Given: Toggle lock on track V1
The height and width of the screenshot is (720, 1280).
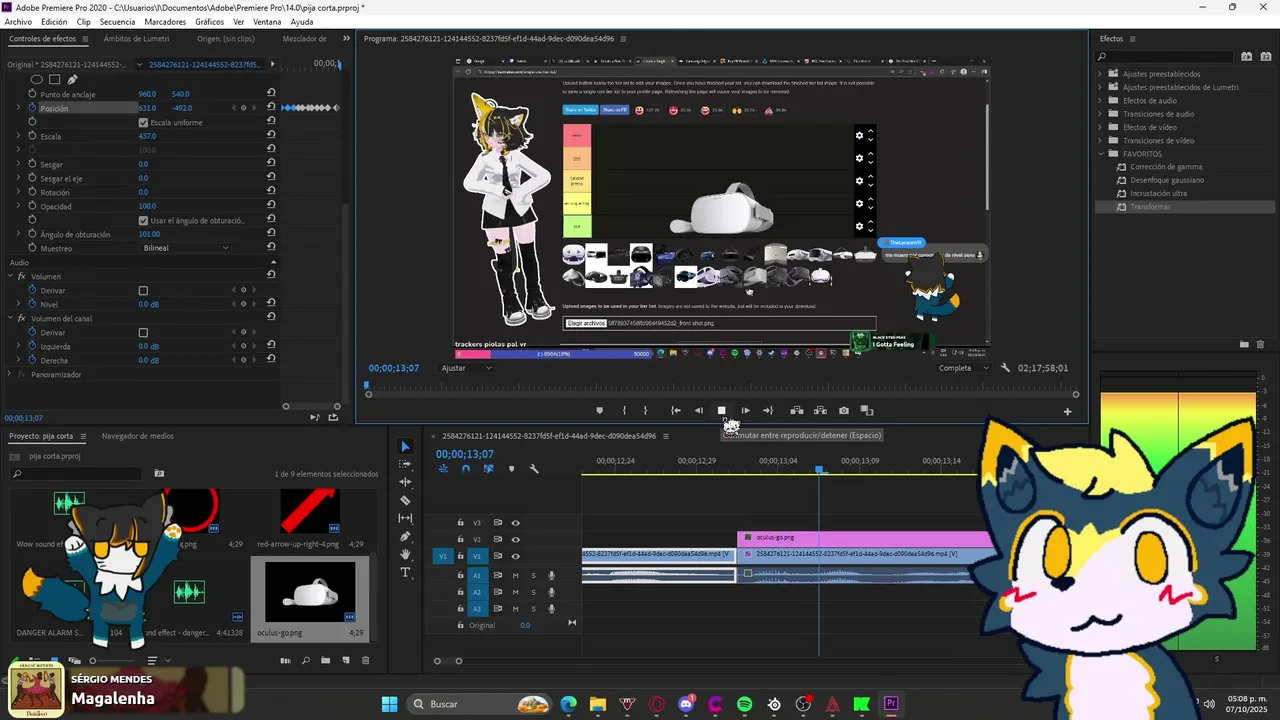Looking at the screenshot, I should point(460,556).
